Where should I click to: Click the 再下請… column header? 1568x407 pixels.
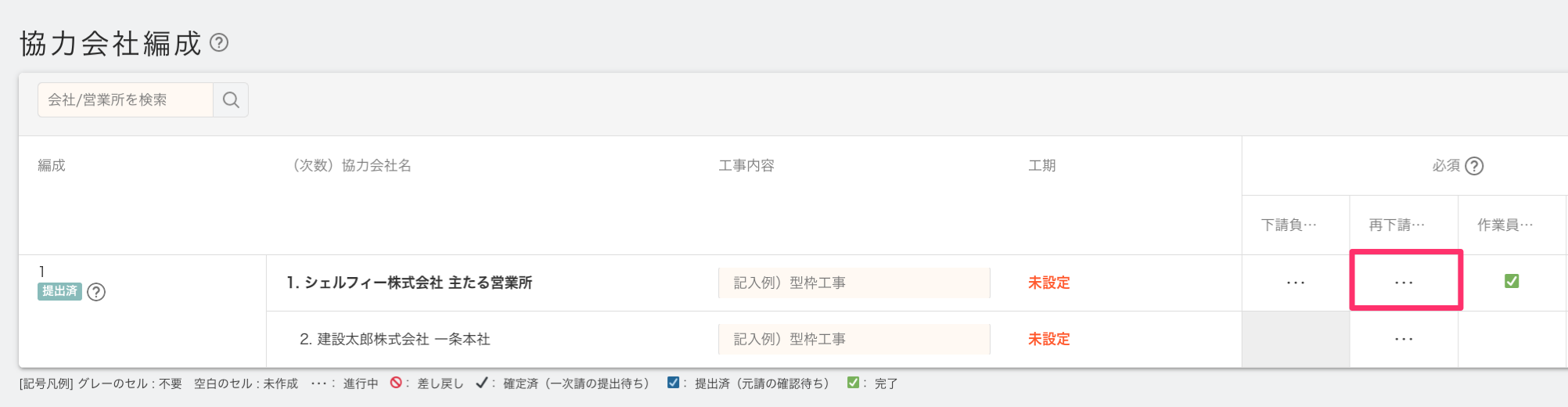pyautogui.click(x=1397, y=225)
